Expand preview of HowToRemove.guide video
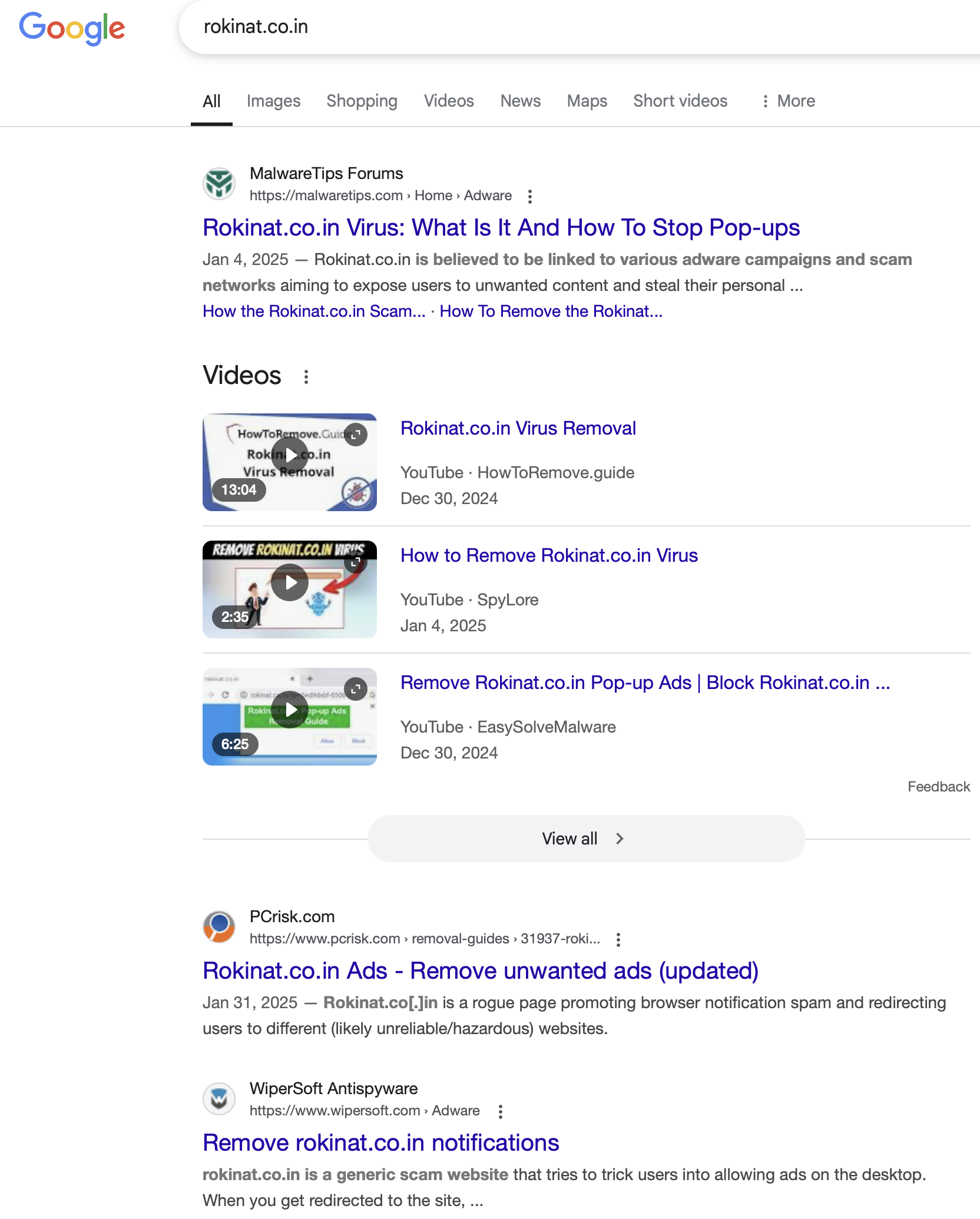The width and height of the screenshot is (980, 1219). (356, 435)
